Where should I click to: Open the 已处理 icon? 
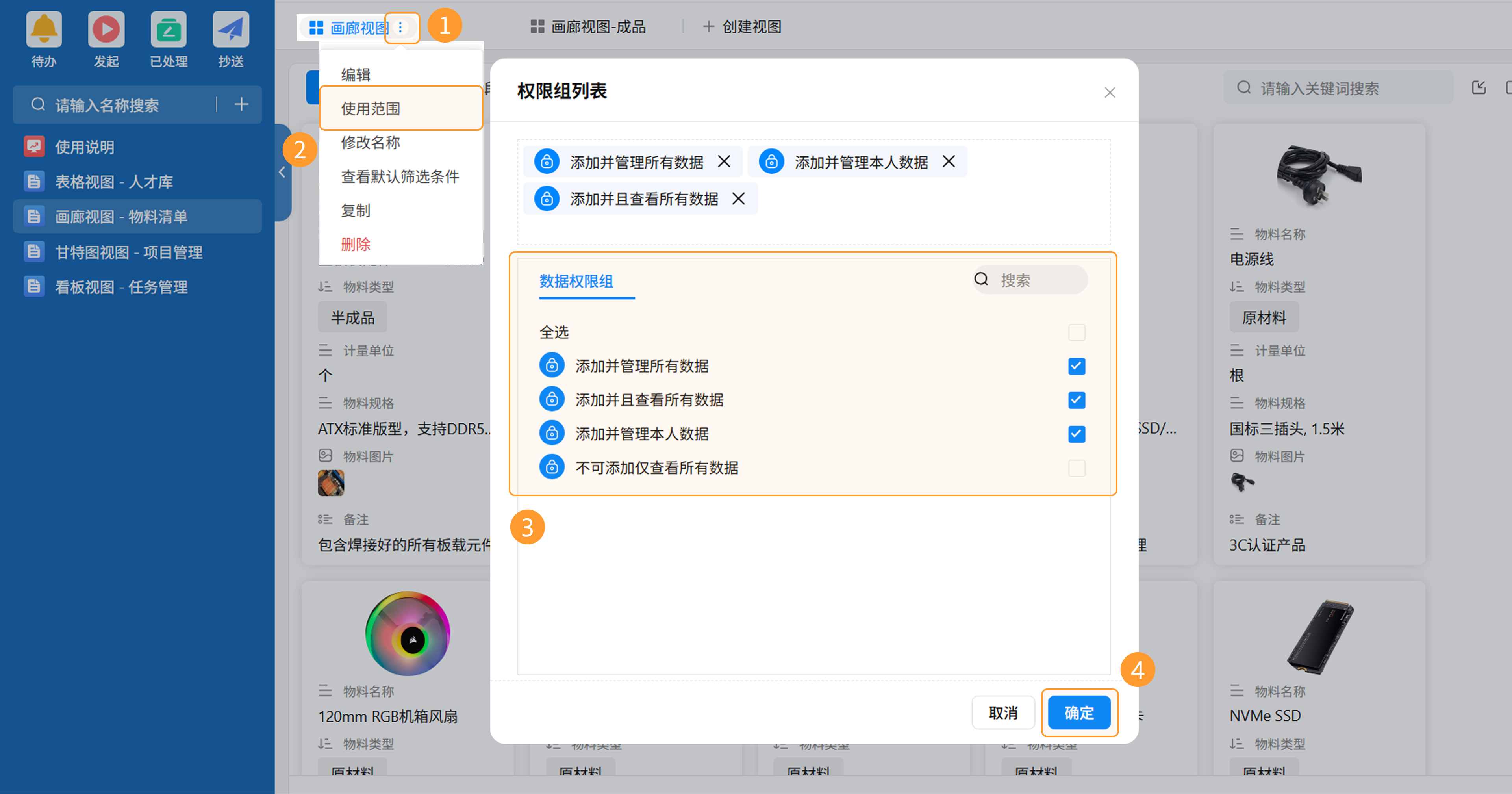pos(169,30)
